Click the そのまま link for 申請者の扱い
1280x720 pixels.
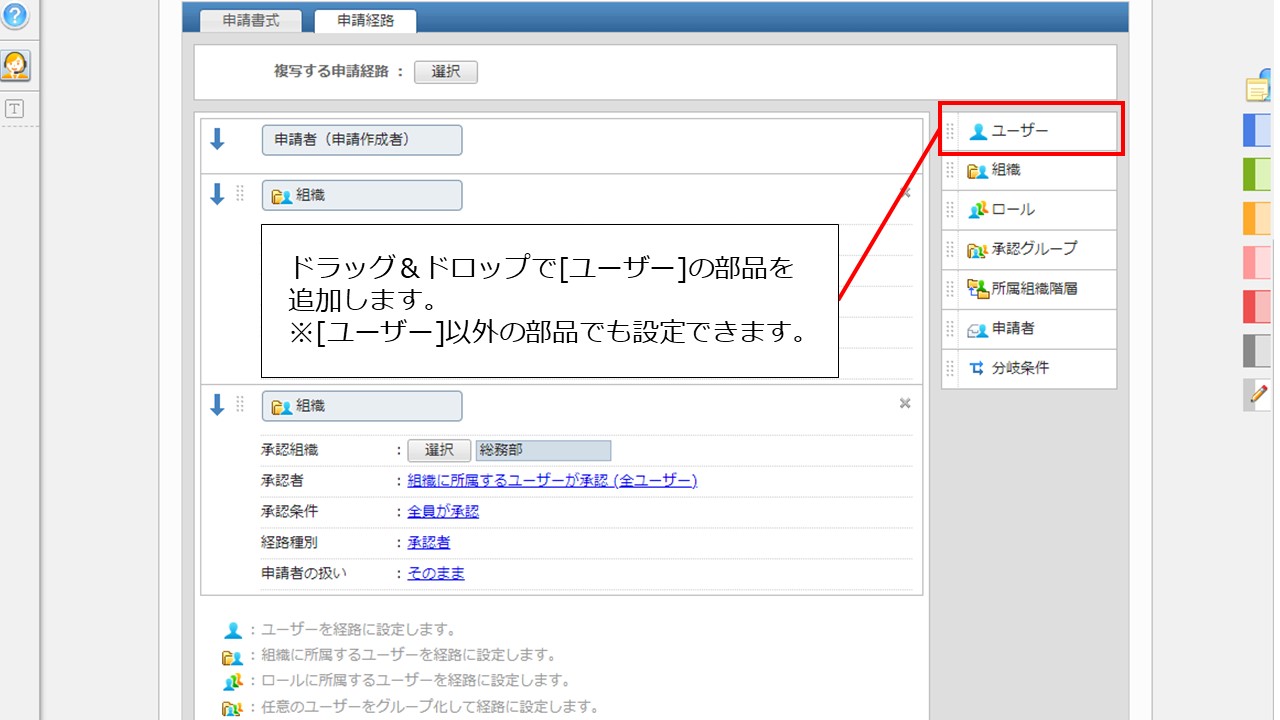pyautogui.click(x=436, y=574)
